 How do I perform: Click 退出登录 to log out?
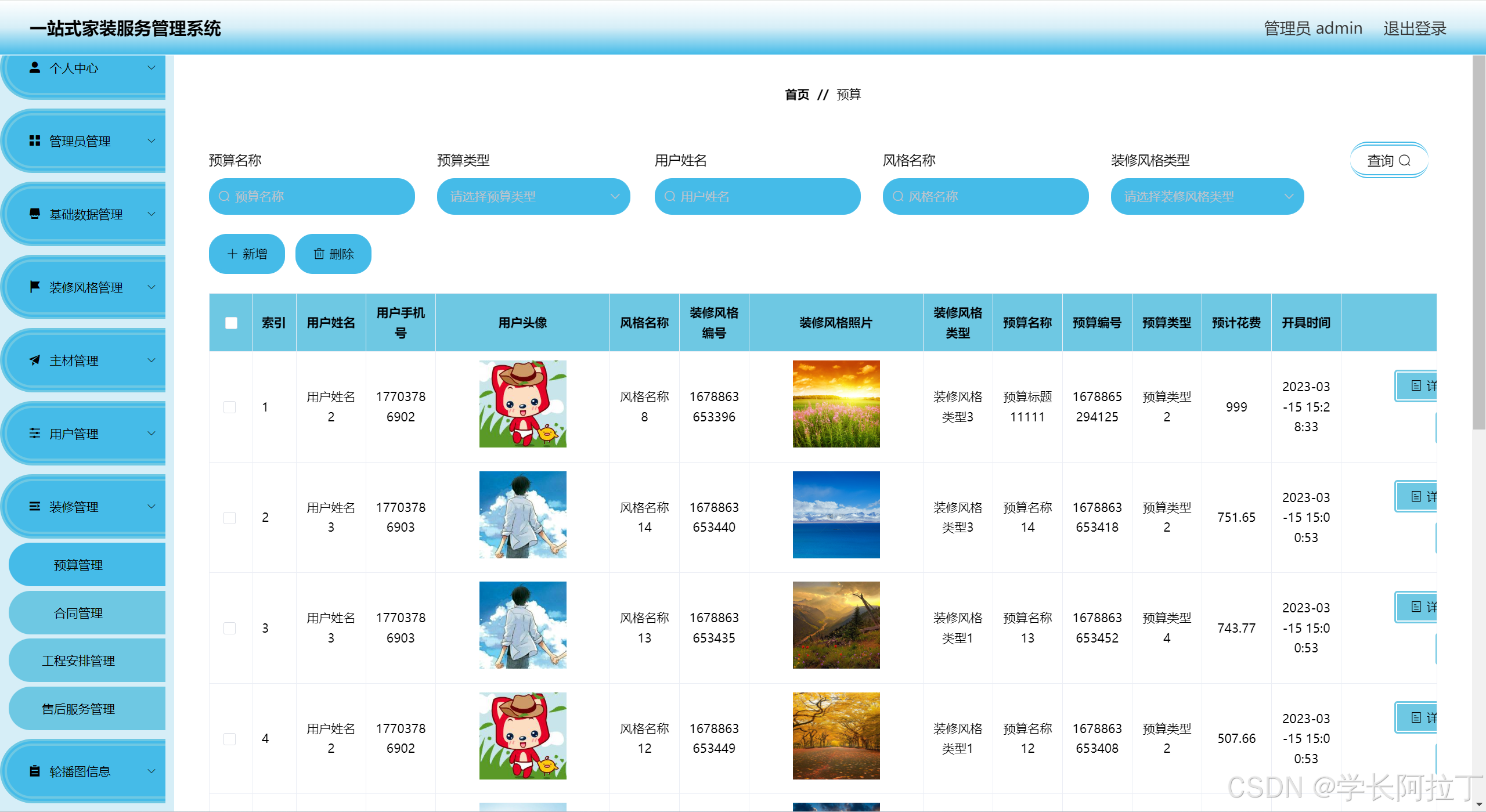pyautogui.click(x=1415, y=28)
